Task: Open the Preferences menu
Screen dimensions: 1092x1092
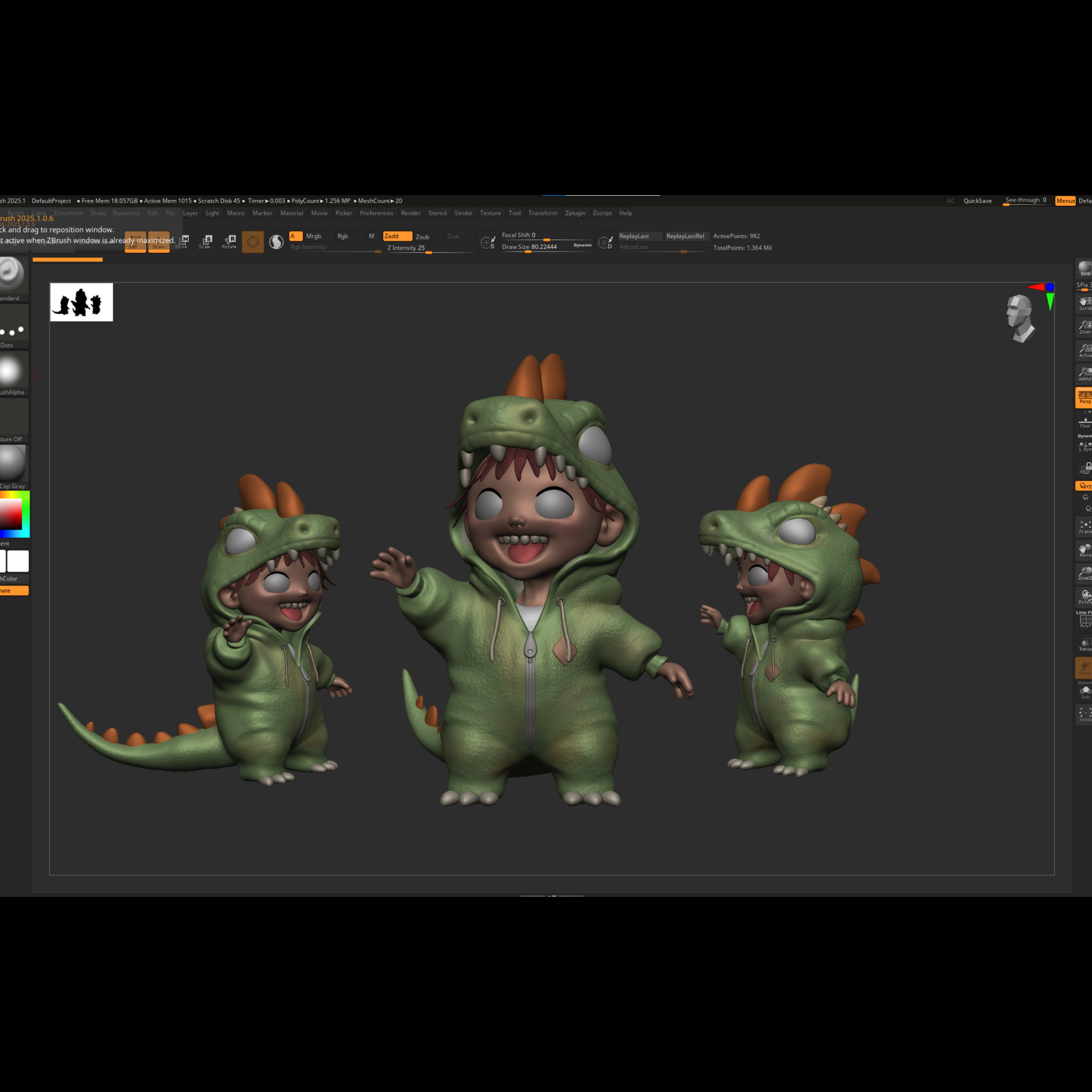Action: 376,213
